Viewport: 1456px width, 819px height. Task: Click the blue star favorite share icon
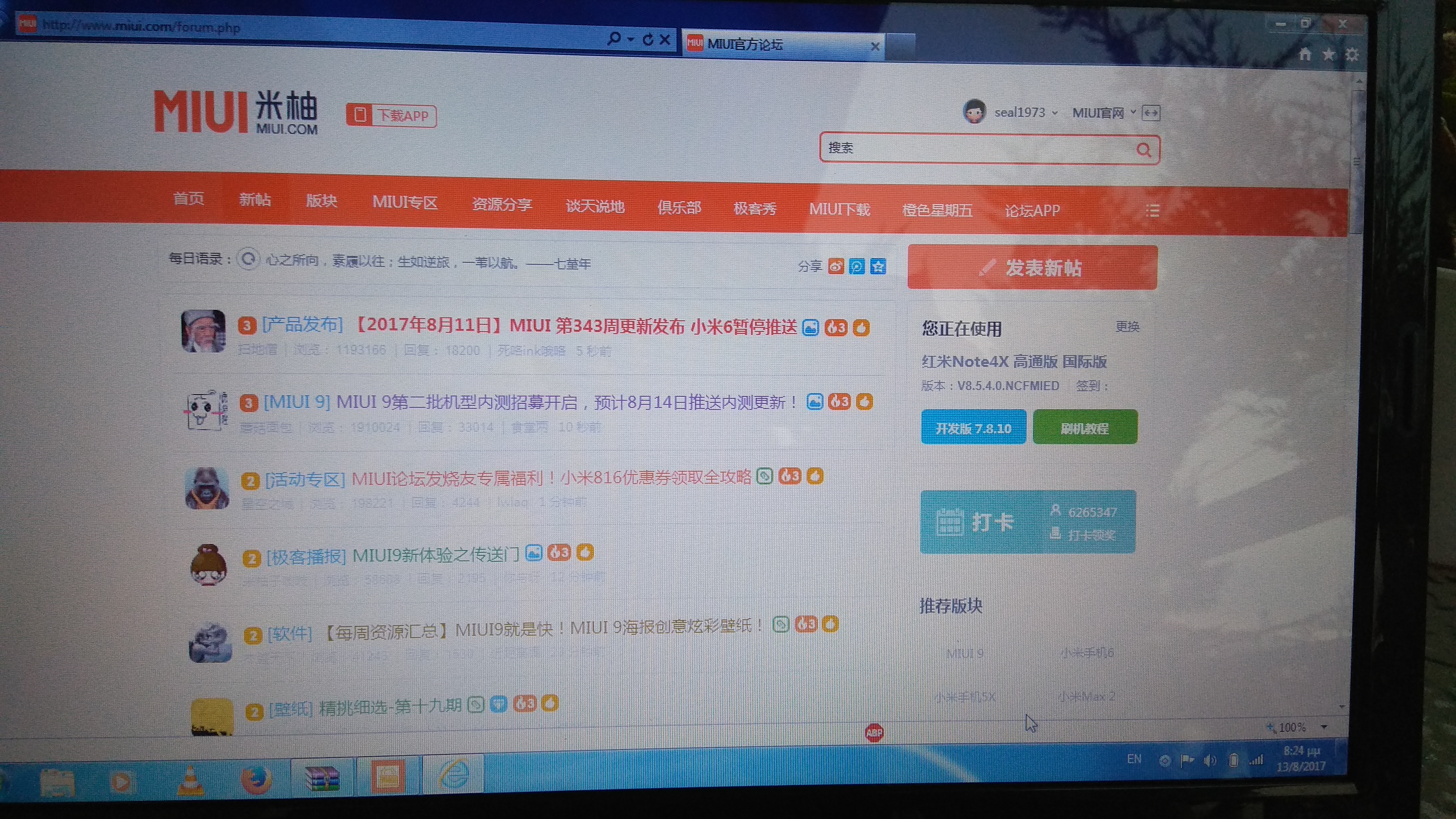pyautogui.click(x=878, y=266)
